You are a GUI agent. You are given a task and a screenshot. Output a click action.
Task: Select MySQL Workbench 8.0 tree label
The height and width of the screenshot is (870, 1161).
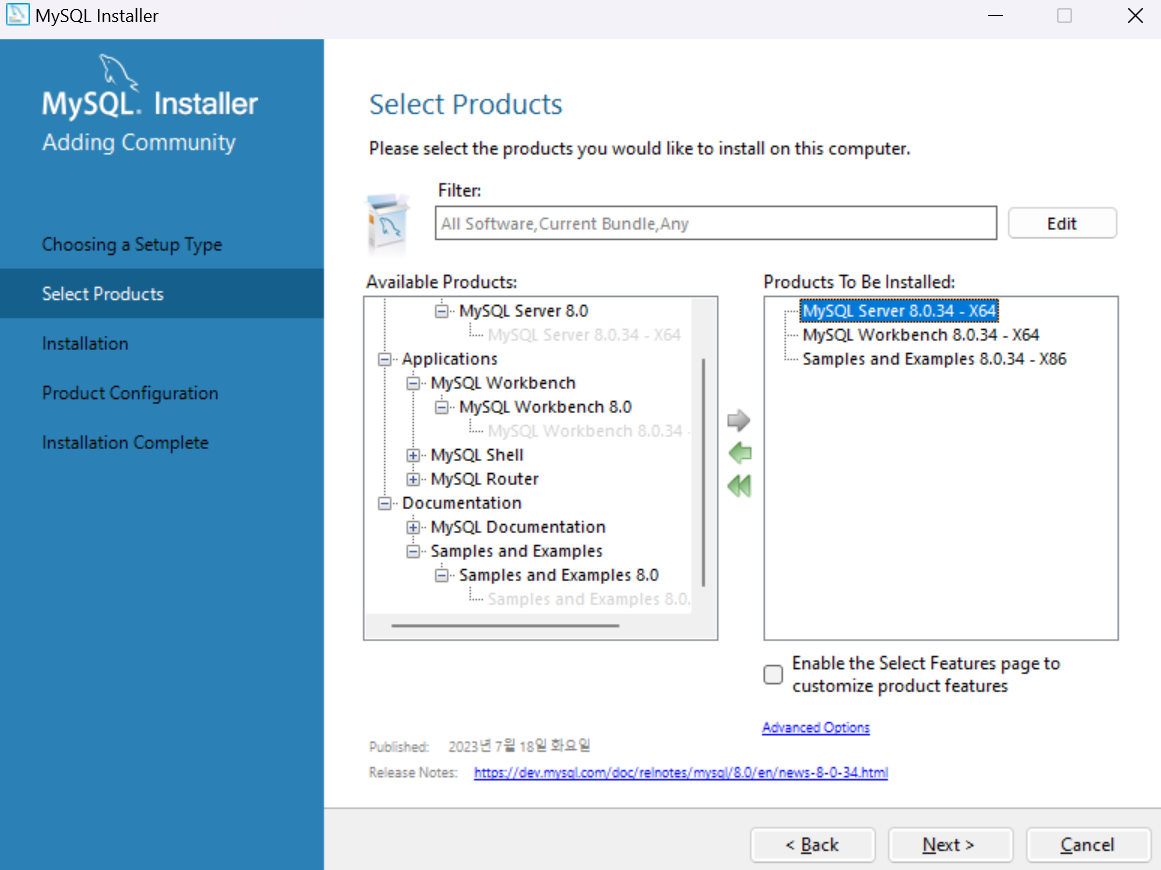click(545, 407)
